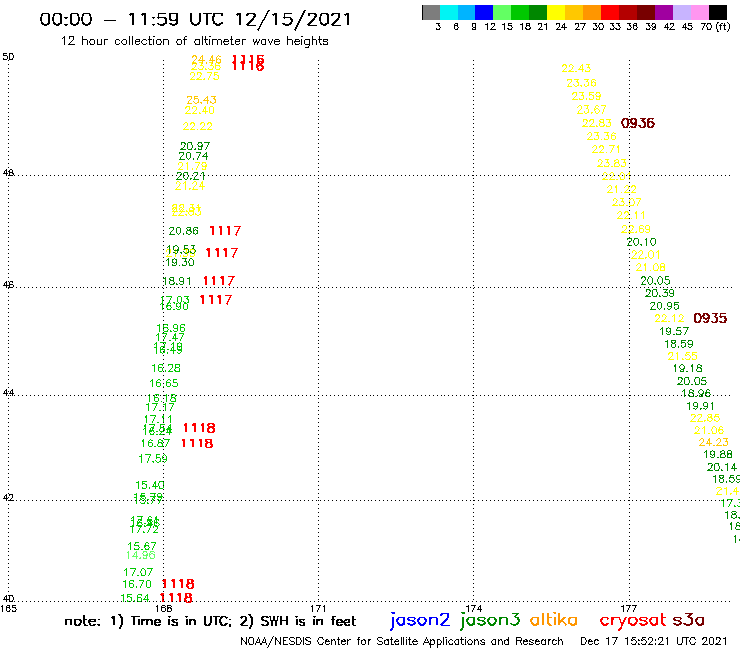This screenshot has height=650, width=740.
Task: Pick the yellow swatch in the legend bar
Action: coord(556,12)
